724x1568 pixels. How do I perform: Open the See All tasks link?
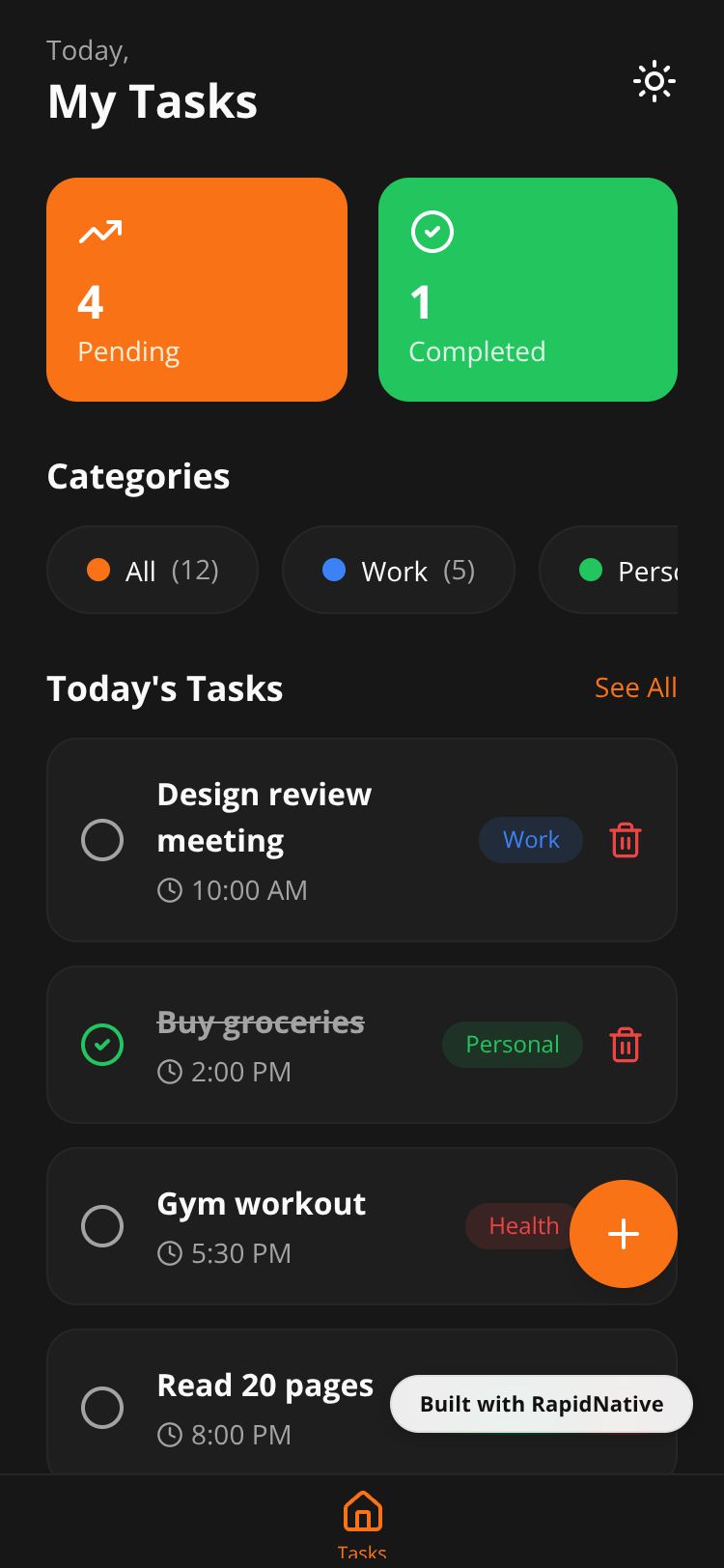(x=635, y=688)
